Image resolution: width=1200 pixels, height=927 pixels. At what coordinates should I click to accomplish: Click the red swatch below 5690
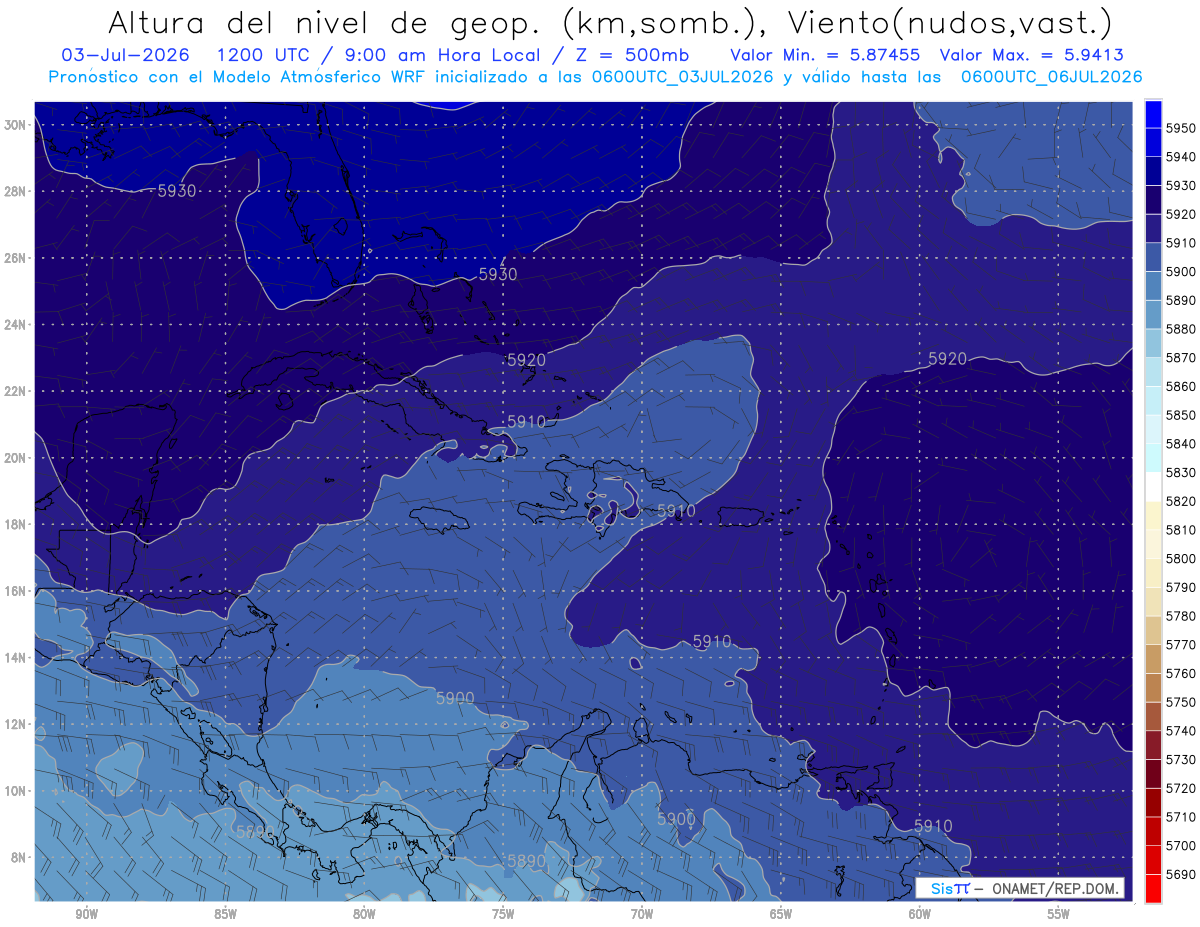[x=1153, y=888]
